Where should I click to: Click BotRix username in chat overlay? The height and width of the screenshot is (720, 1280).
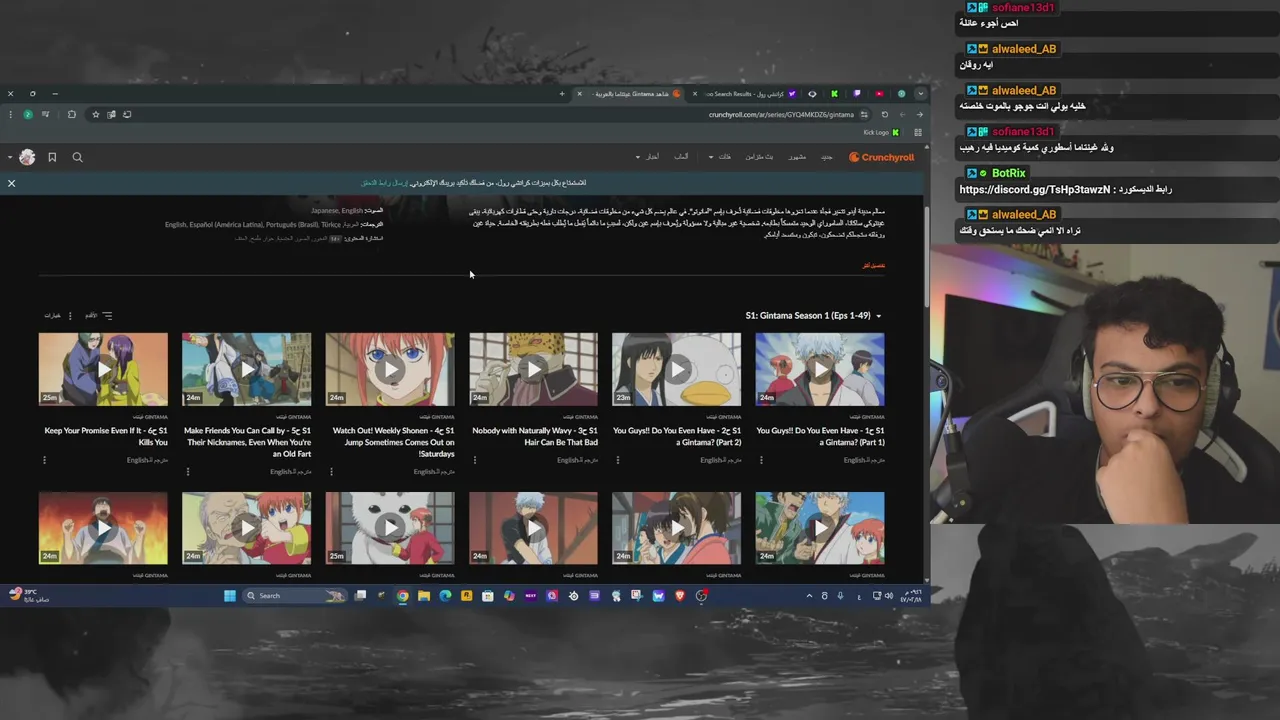pos(1009,173)
